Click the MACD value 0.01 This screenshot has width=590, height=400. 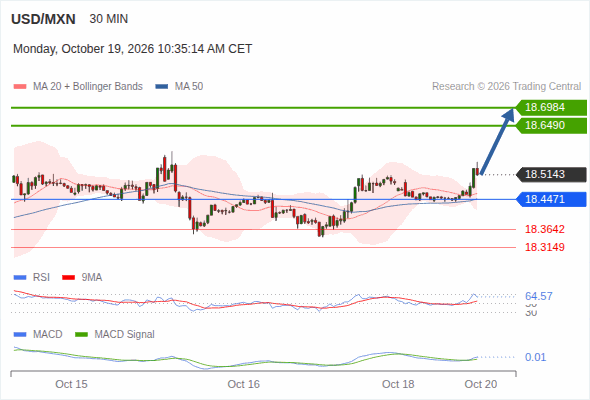[535, 357]
